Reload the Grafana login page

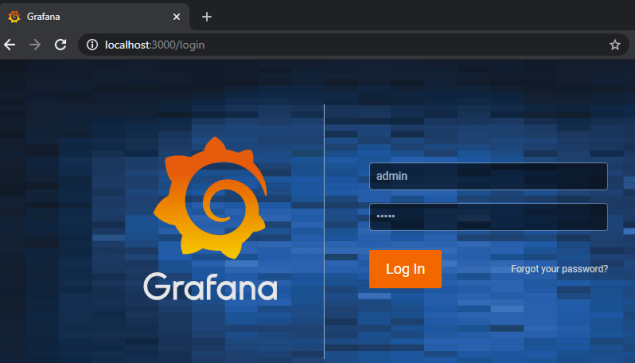(60, 45)
